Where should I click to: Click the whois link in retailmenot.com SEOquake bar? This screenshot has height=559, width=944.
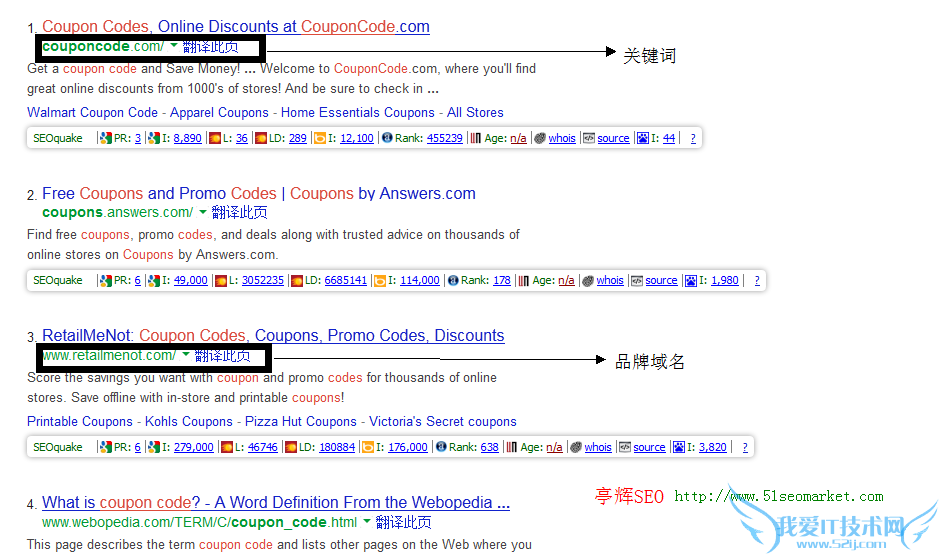pyautogui.click(x=598, y=447)
